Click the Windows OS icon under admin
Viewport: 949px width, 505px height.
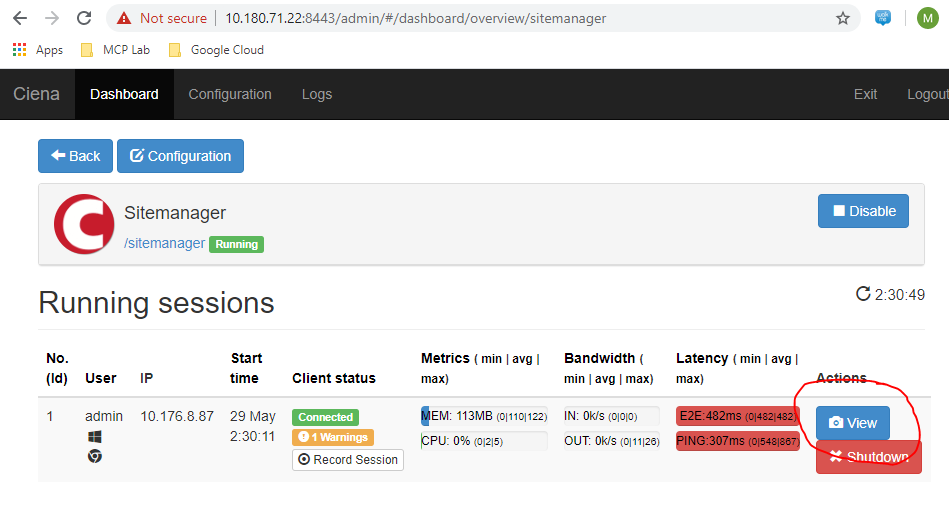pyautogui.click(x=94, y=437)
